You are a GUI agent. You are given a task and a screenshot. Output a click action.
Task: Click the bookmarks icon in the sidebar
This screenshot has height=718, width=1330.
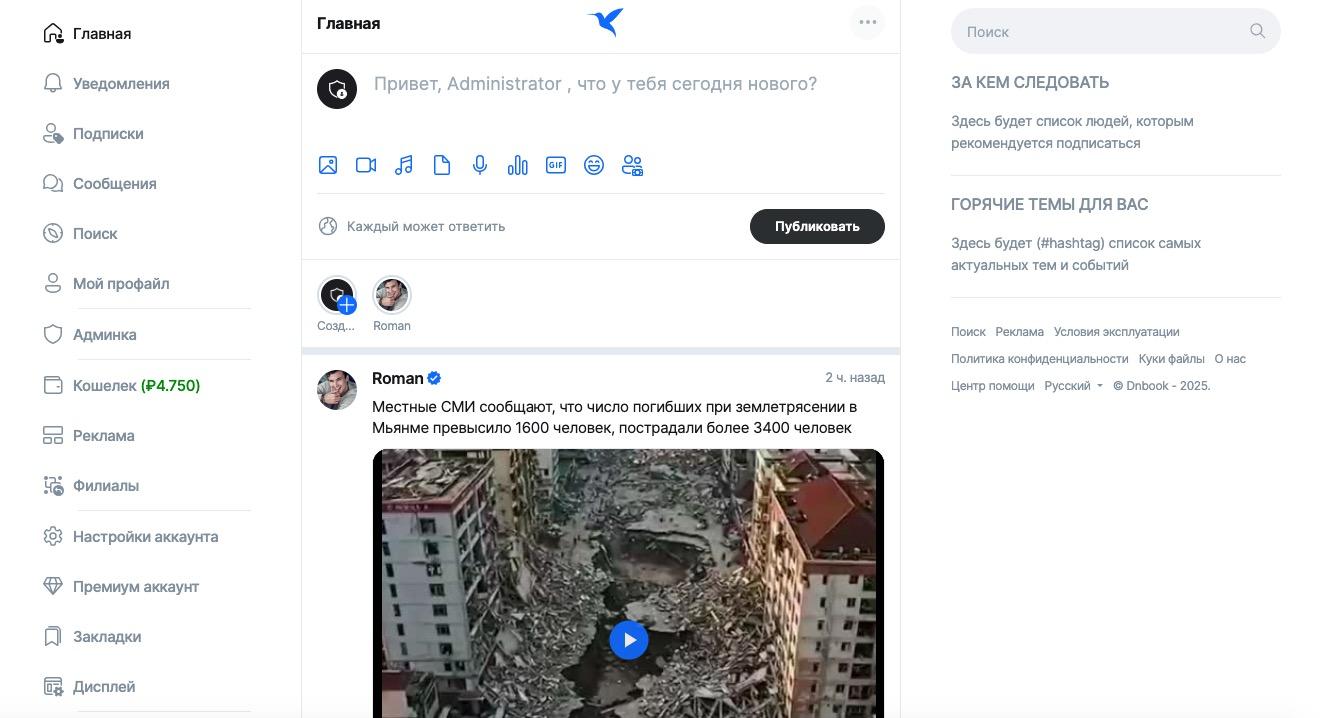coord(53,636)
